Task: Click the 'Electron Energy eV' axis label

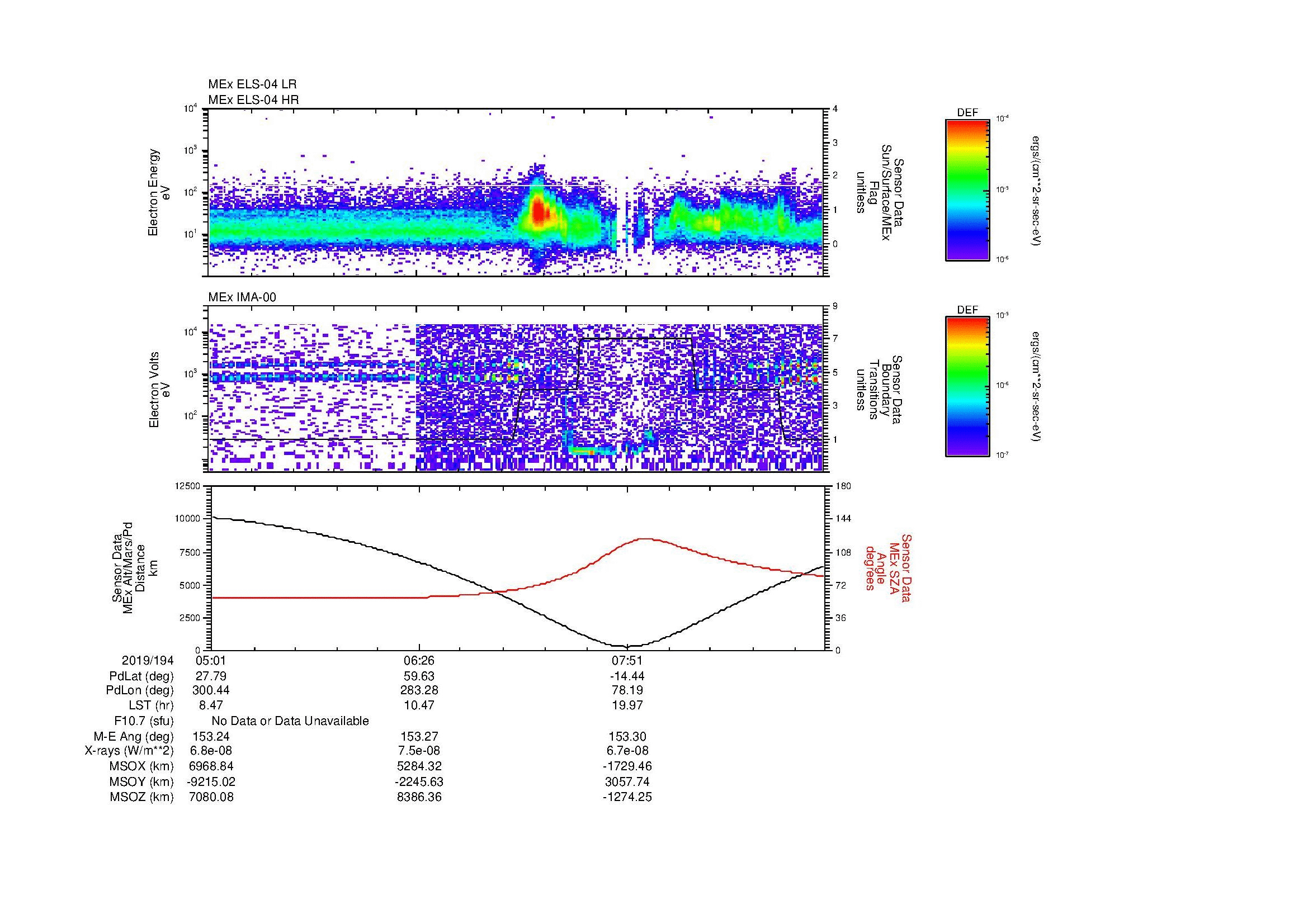Action: click(x=159, y=192)
